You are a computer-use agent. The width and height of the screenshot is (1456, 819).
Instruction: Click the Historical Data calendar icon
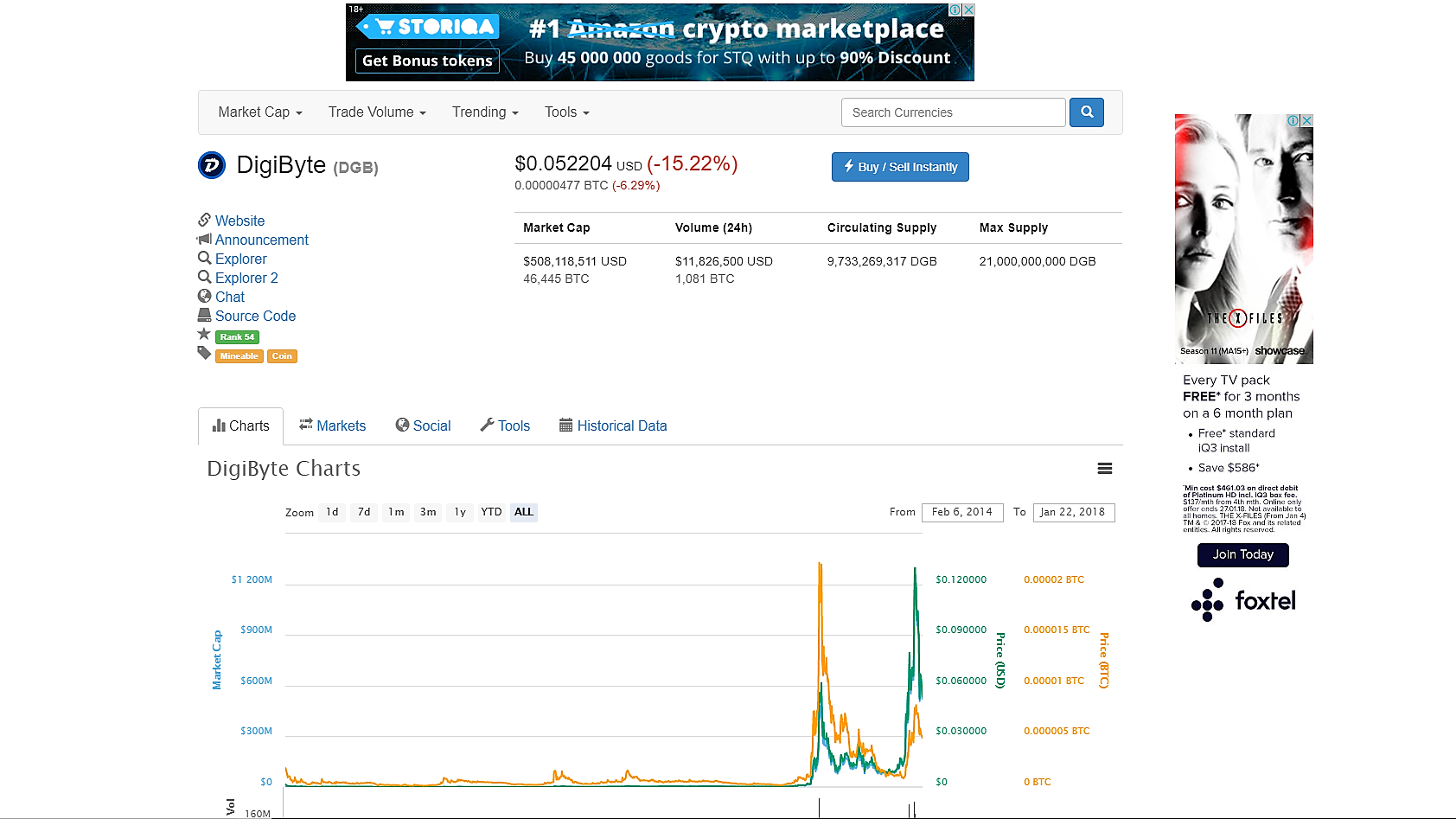[x=566, y=425]
